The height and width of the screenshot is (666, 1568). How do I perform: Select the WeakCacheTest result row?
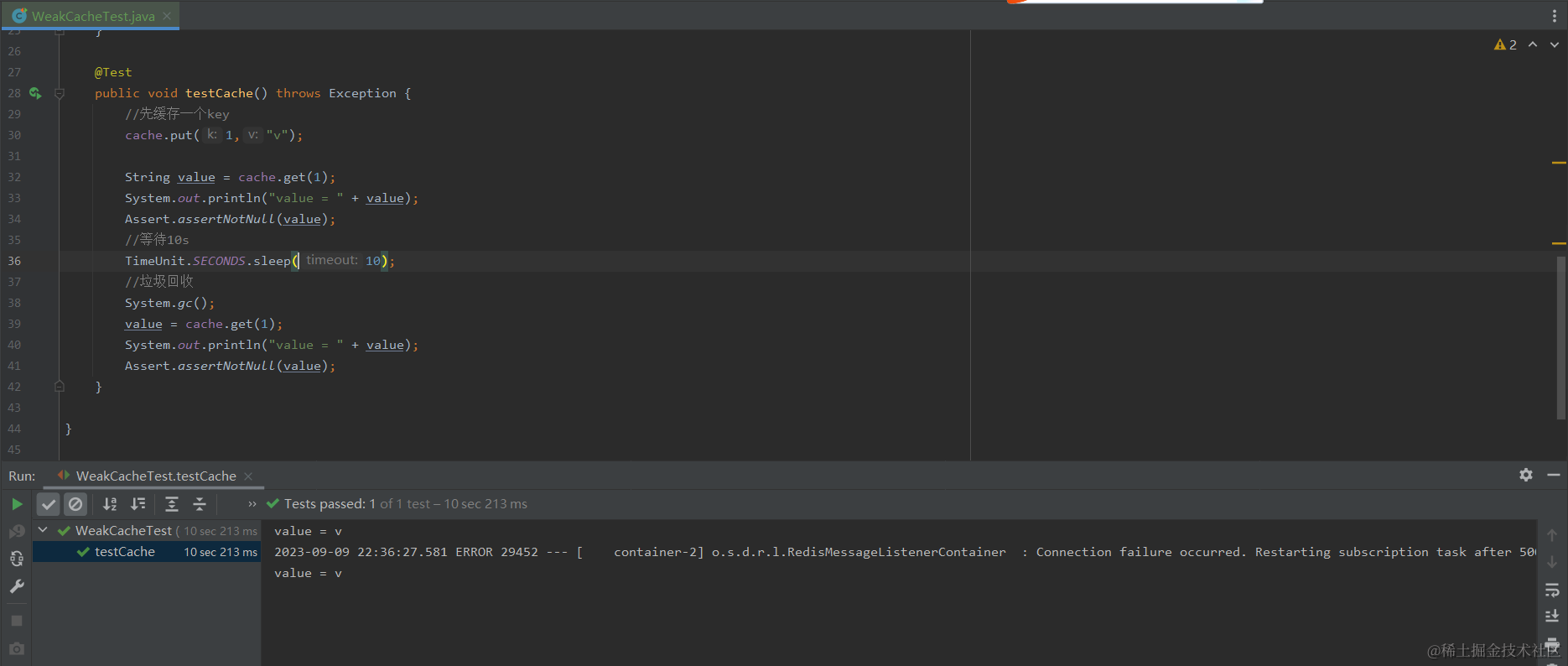click(x=147, y=531)
